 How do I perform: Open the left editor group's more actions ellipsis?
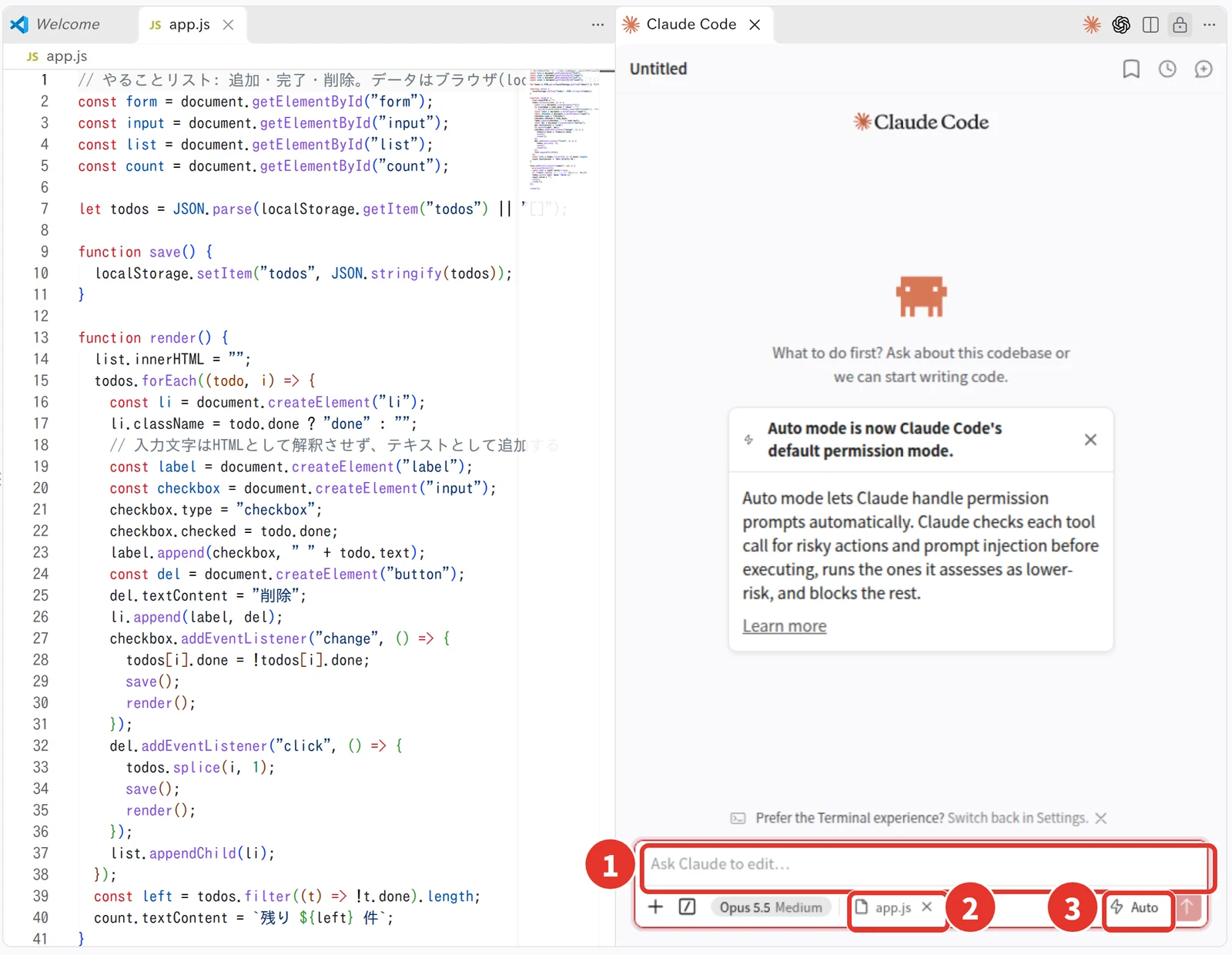598,25
